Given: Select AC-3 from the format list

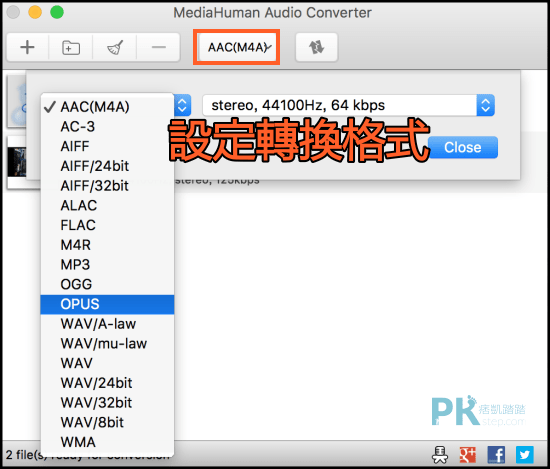Looking at the screenshot, I should point(107,126).
